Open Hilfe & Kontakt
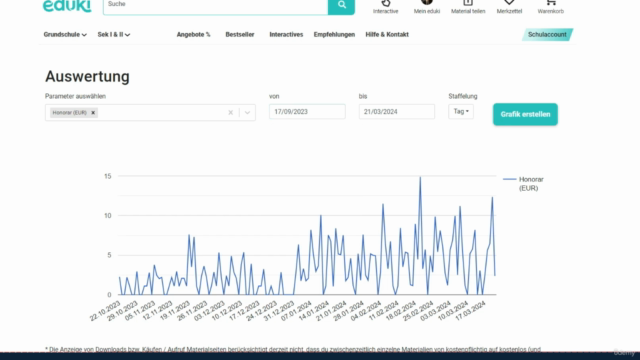 pyautogui.click(x=387, y=35)
